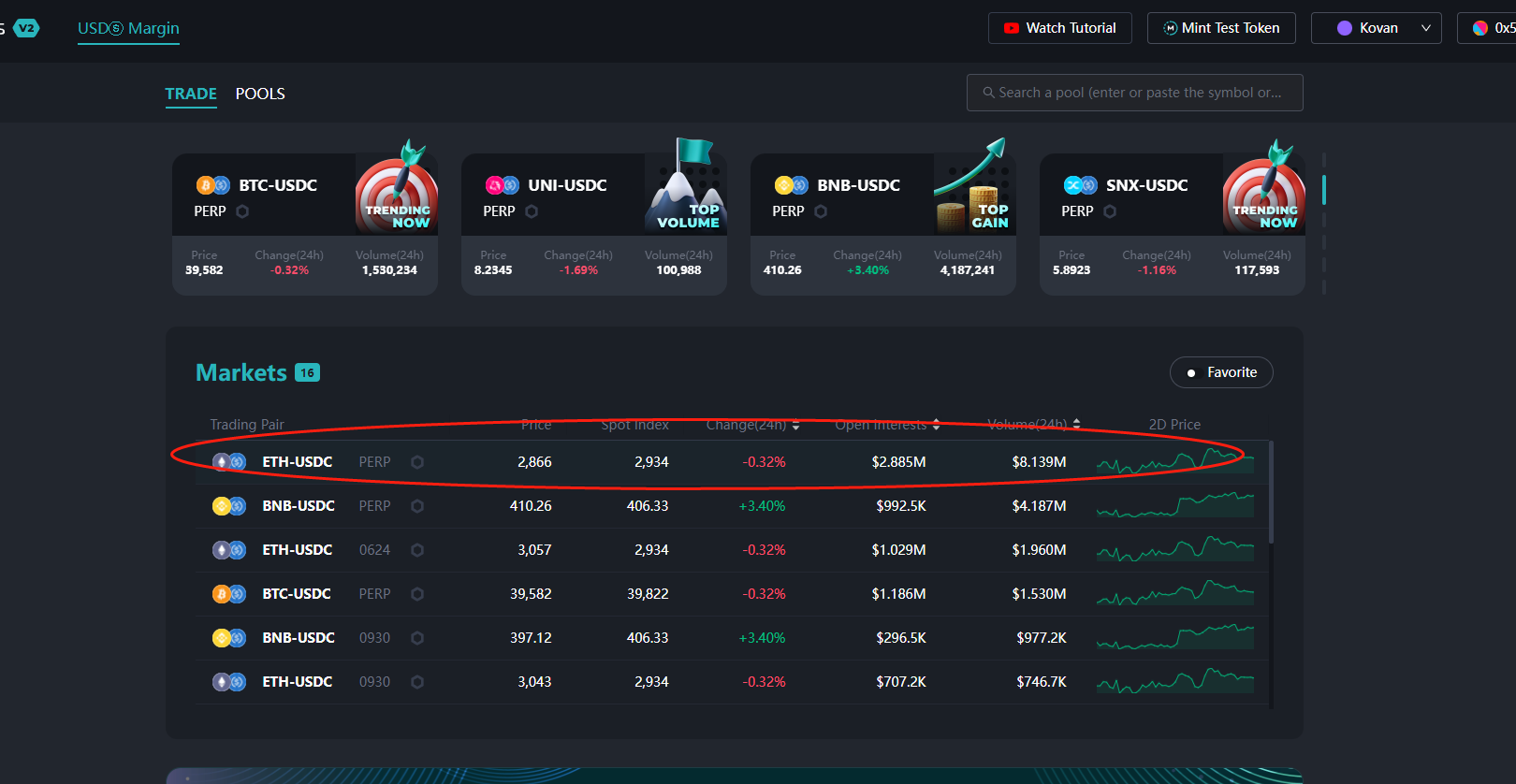Image resolution: width=1516 pixels, height=784 pixels.
Task: Switch to the POOLS tab
Action: click(260, 94)
